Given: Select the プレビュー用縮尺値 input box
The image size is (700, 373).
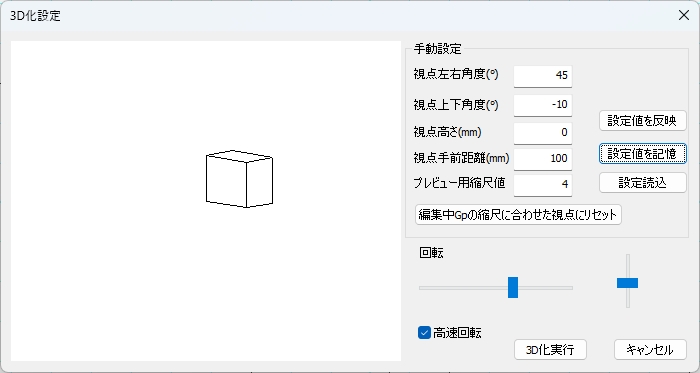Looking at the screenshot, I should 543,184.
